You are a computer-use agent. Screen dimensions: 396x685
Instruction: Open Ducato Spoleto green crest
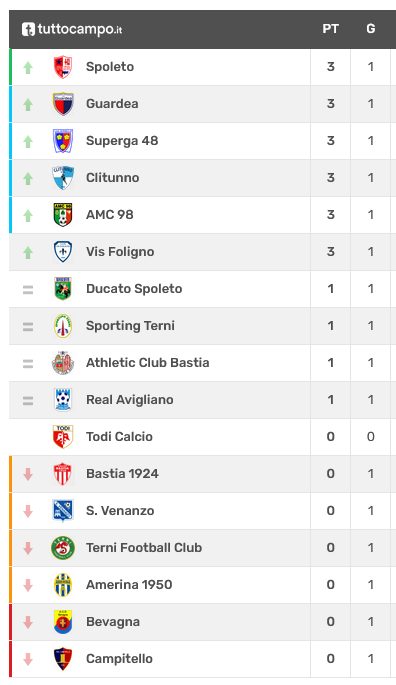coord(63,288)
